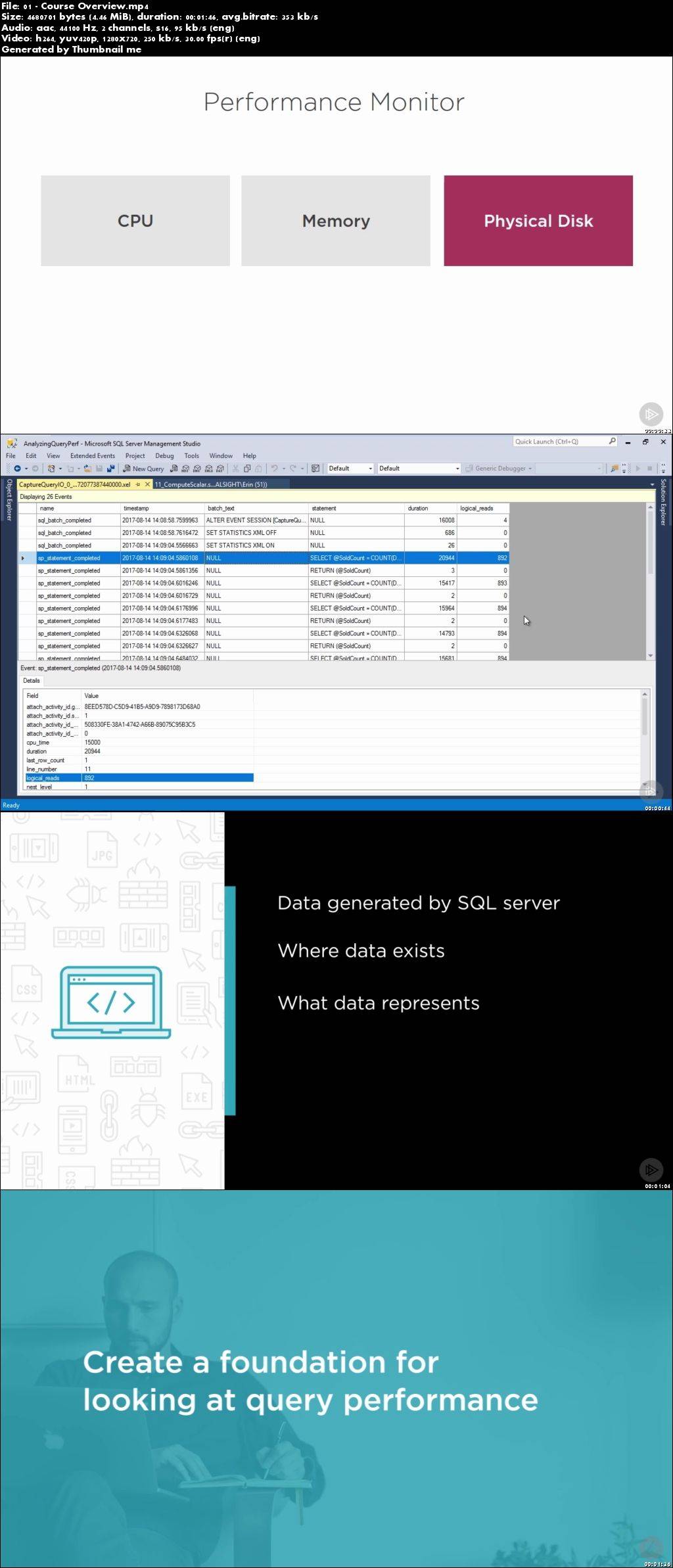Open the Object Explorer side tab

[9, 499]
